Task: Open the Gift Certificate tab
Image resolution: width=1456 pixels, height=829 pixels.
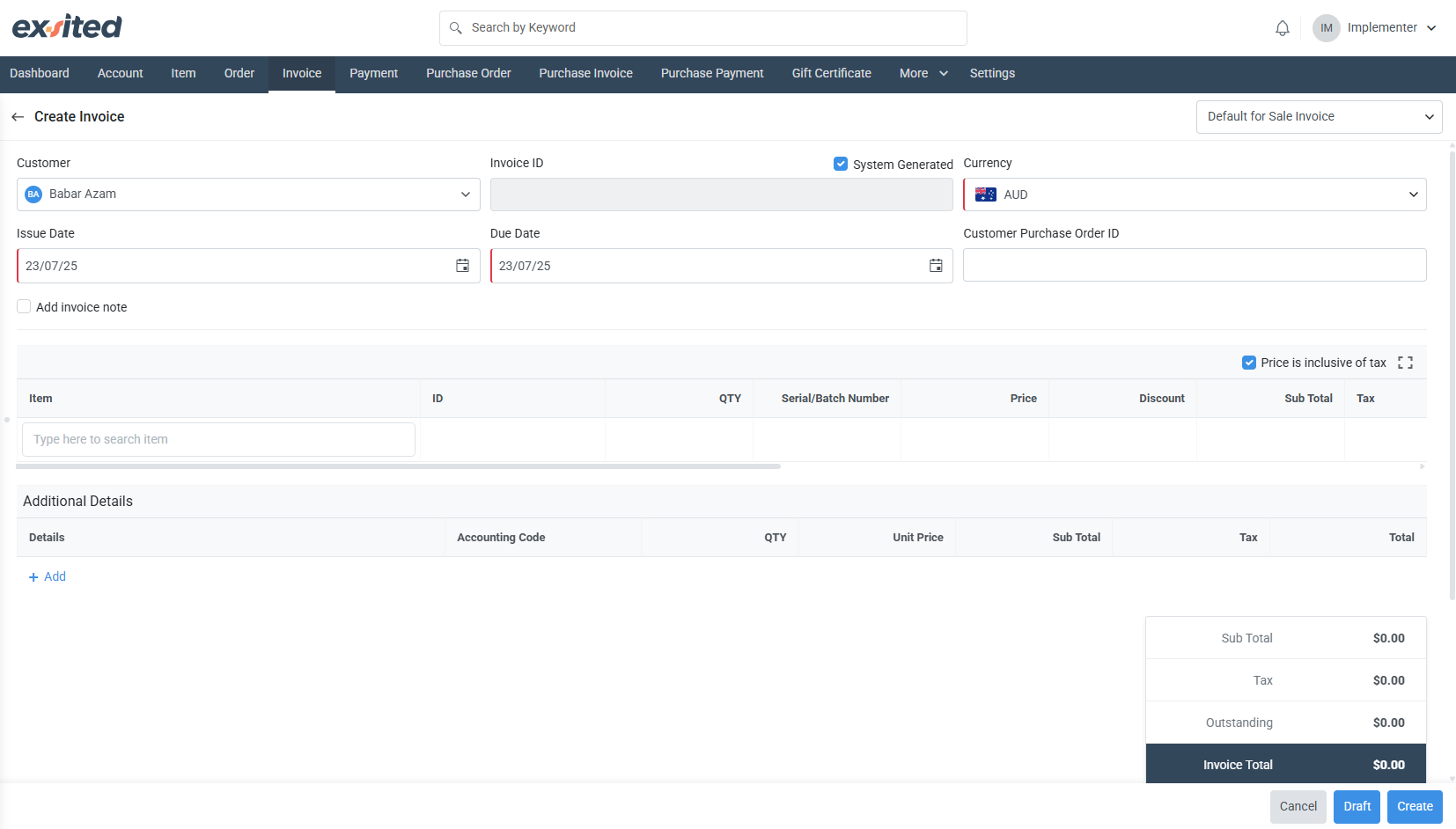Action: coord(832,74)
